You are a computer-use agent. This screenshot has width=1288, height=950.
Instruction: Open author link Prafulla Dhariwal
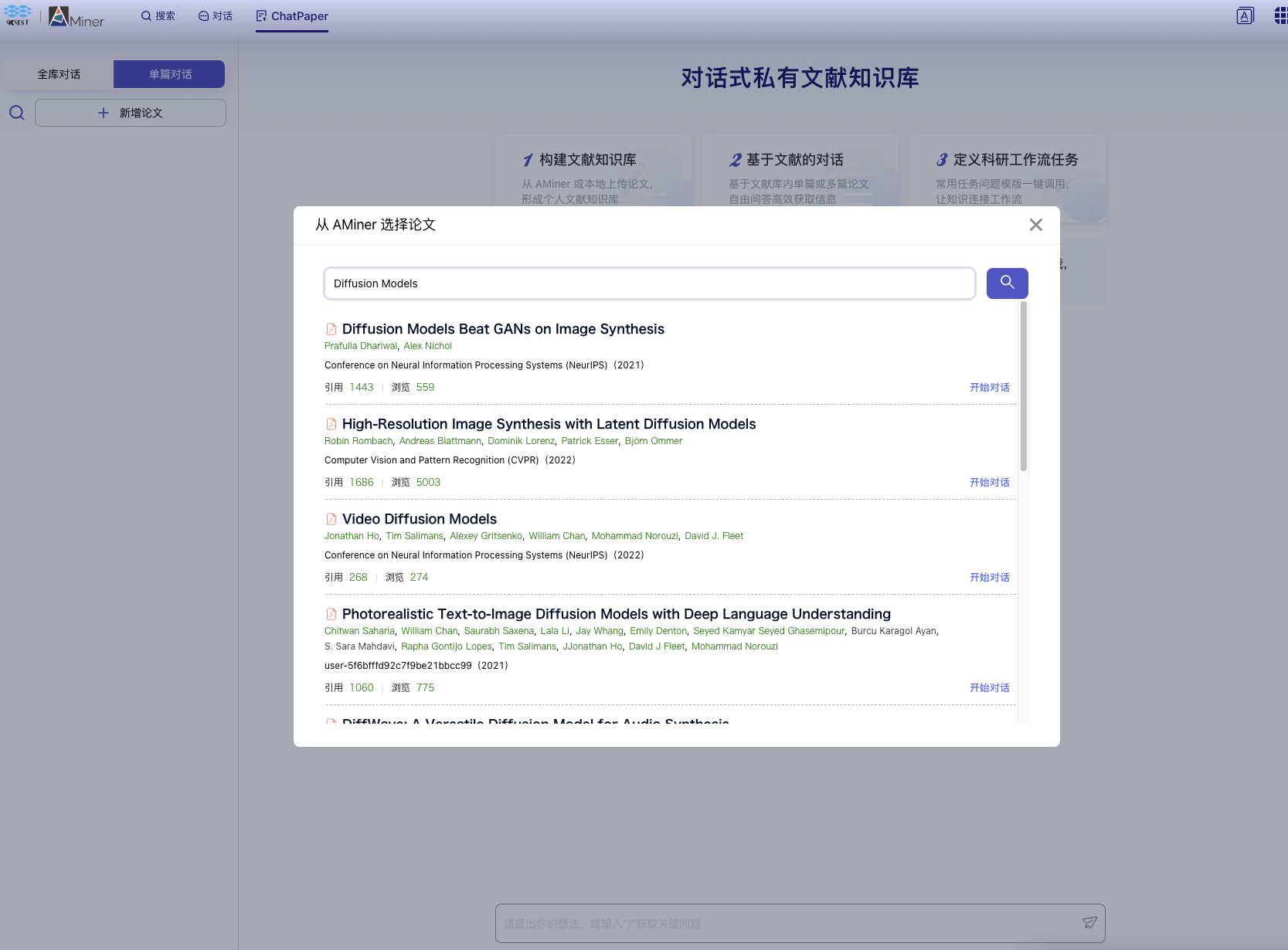[x=361, y=345]
